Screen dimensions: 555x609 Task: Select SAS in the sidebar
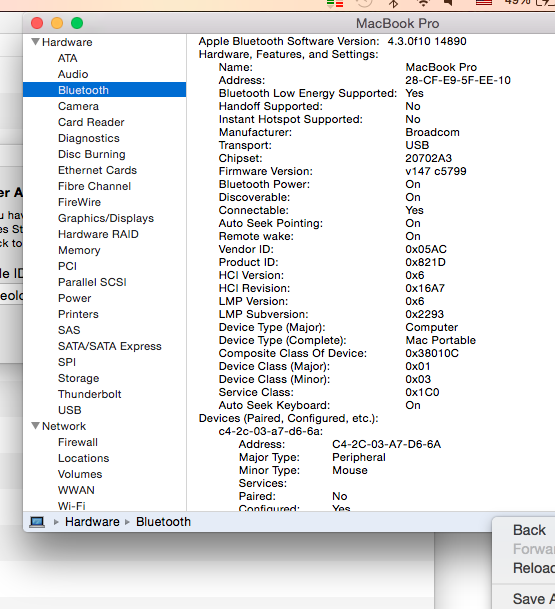point(69,330)
